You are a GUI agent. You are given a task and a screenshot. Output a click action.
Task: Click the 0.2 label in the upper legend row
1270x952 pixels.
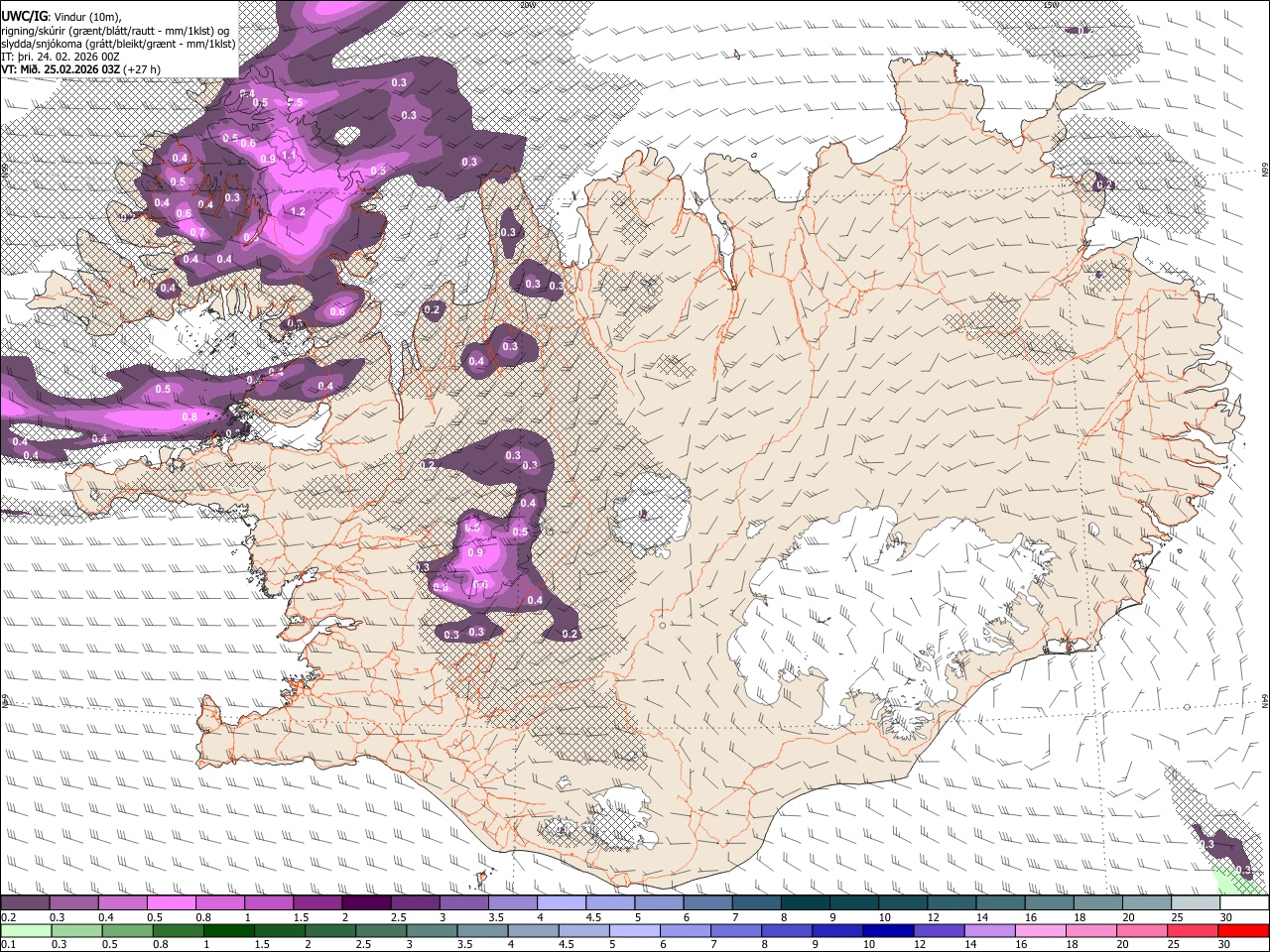pyautogui.click(x=8, y=917)
